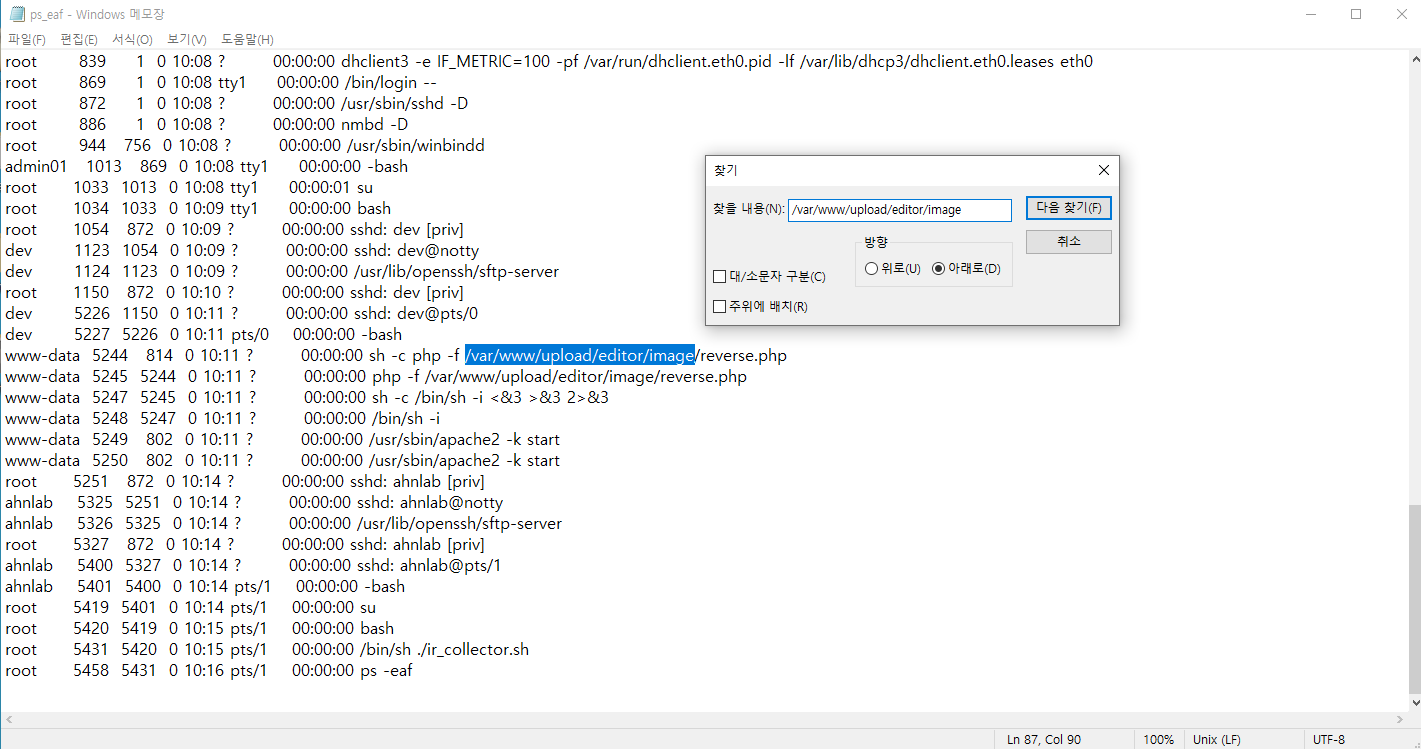Close the Notepad window
The image size is (1421, 749).
(1401, 14)
